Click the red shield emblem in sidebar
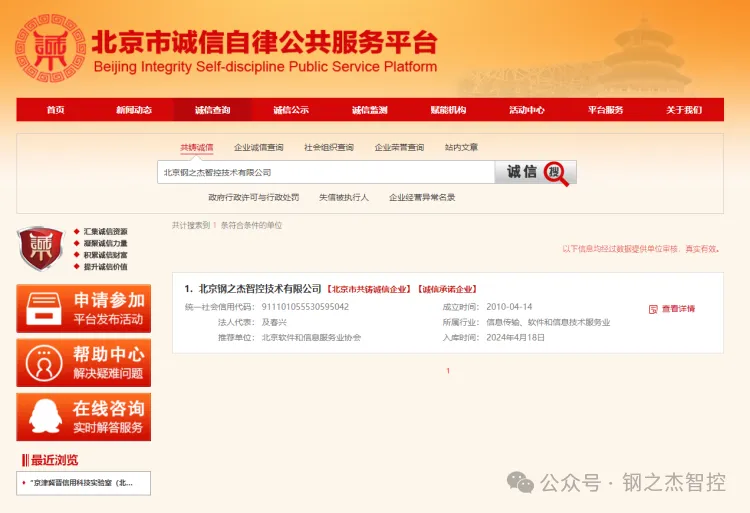The width and height of the screenshot is (750, 513). pyautogui.click(x=40, y=248)
